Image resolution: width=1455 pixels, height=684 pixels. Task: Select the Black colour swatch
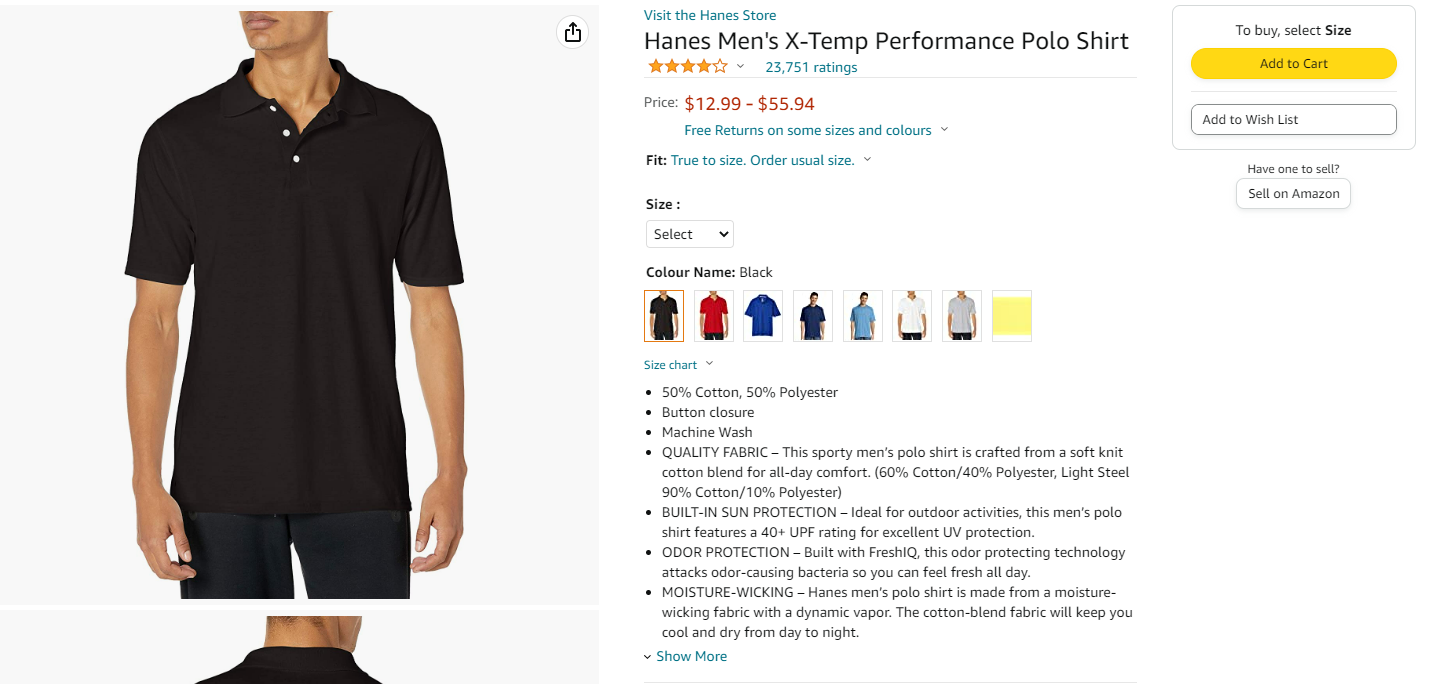664,316
